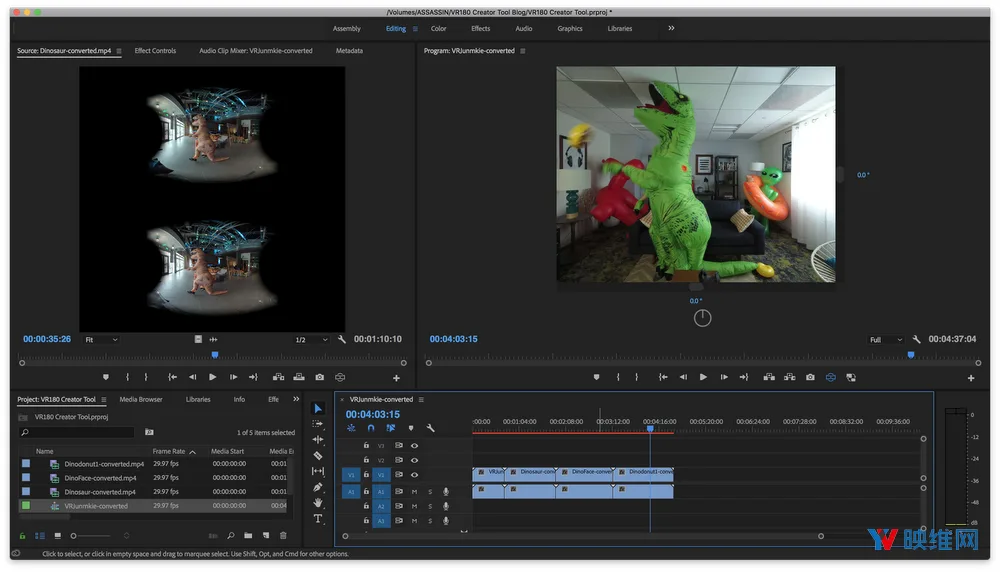Image resolution: width=1000 pixels, height=572 pixels.
Task: Mark In point in Program Monitor
Action: (x=618, y=378)
